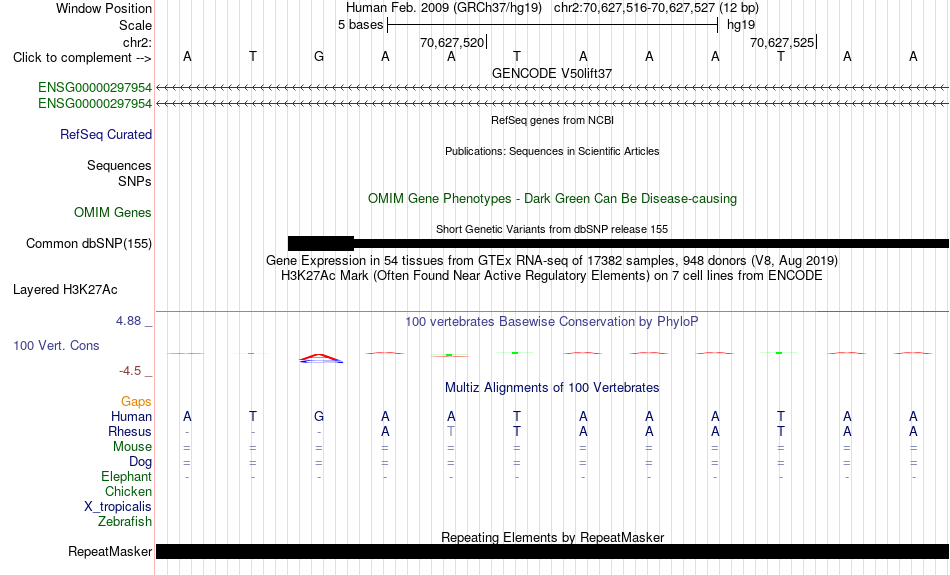Click '100 vertebrates Basewise Conservation by PhyloP' title

coord(552,322)
